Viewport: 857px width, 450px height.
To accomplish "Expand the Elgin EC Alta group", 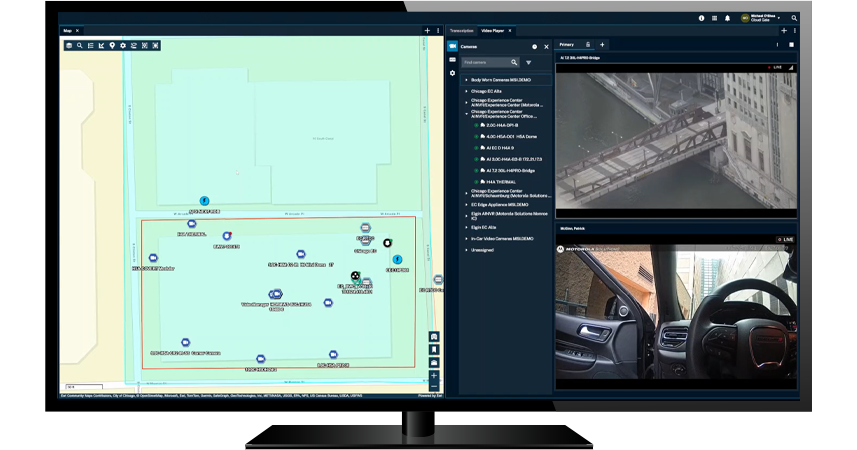I will 466,227.
